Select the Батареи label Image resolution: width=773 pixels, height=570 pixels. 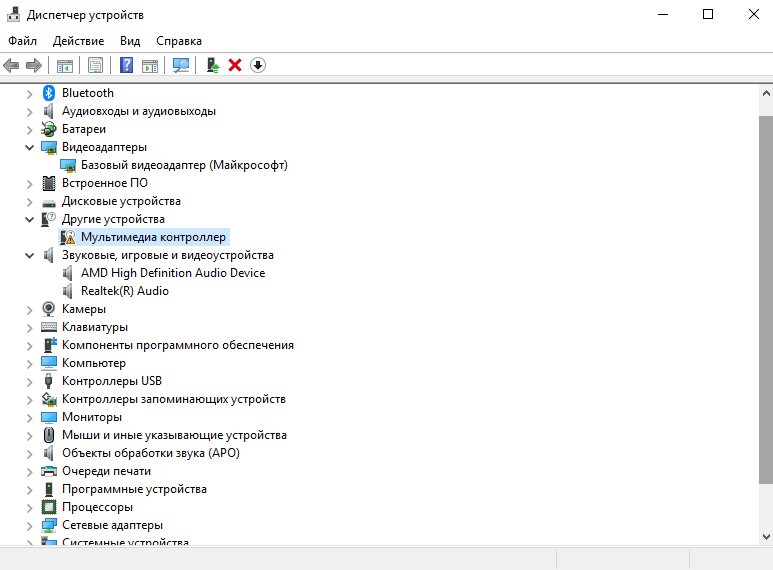[x=84, y=129]
